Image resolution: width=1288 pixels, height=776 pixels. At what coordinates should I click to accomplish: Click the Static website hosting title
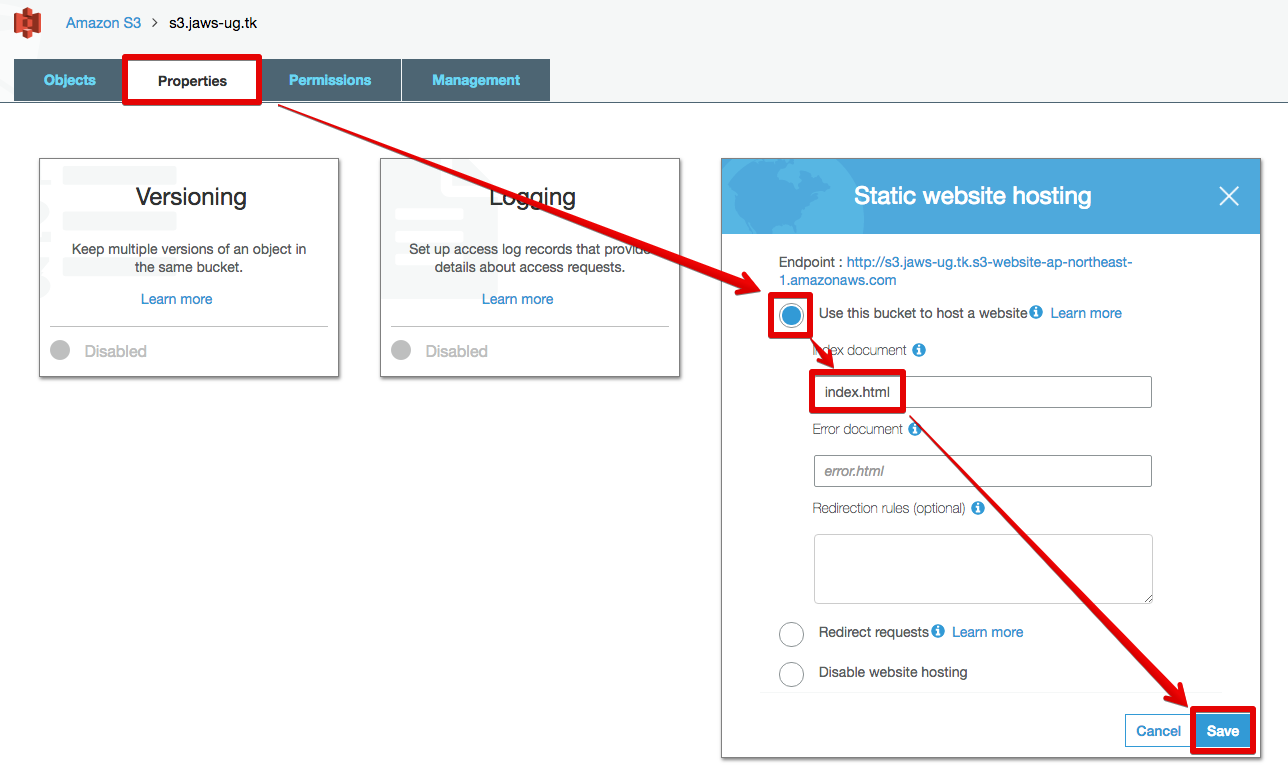[972, 196]
